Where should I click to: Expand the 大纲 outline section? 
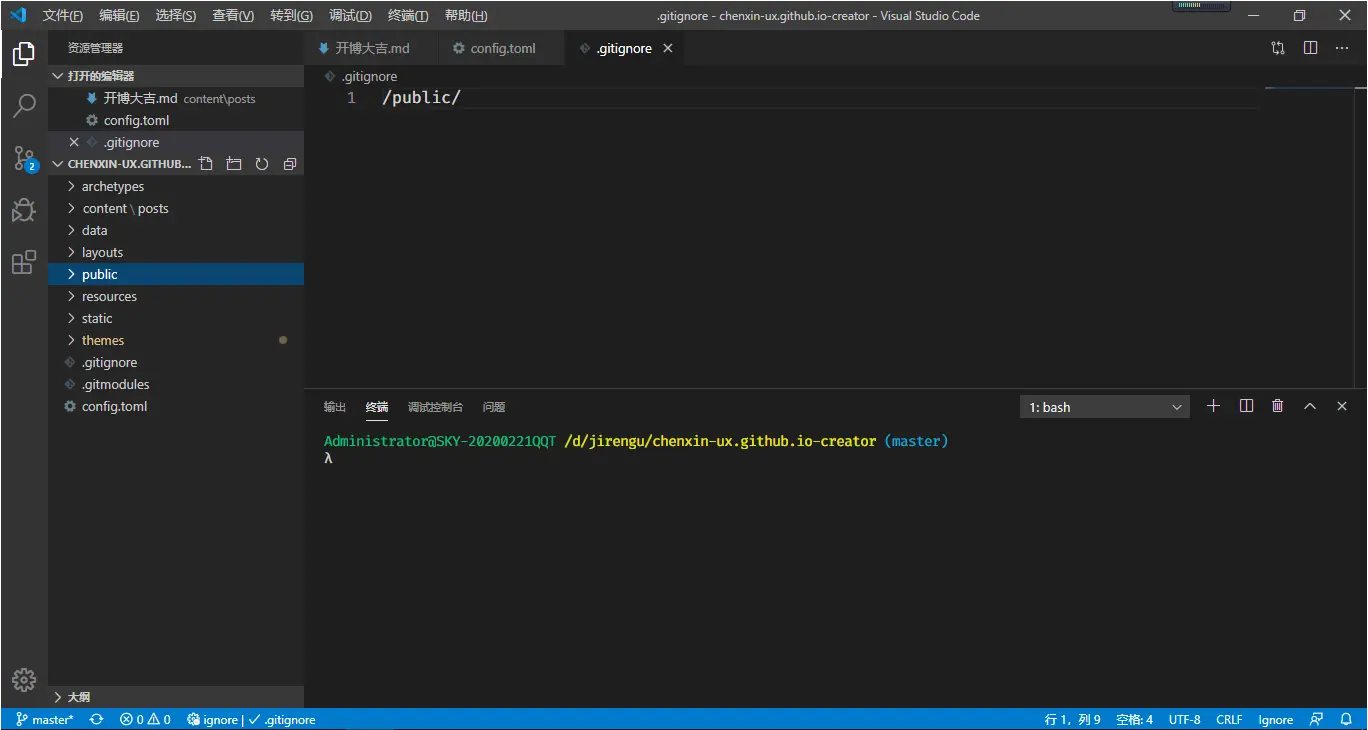point(176,697)
